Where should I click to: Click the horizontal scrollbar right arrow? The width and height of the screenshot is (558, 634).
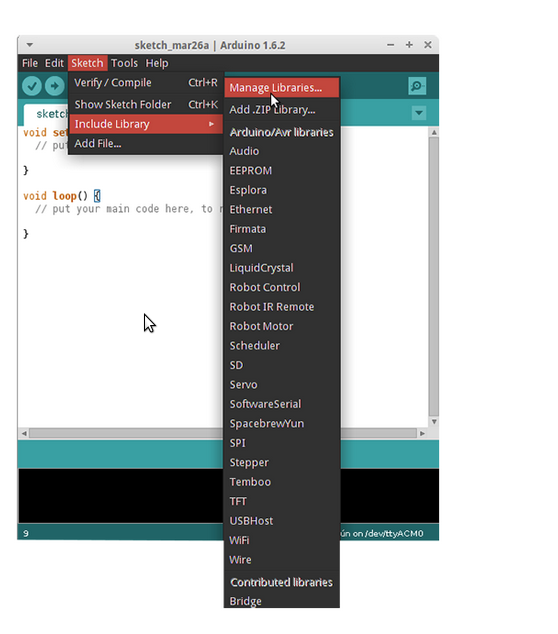click(x=422, y=433)
